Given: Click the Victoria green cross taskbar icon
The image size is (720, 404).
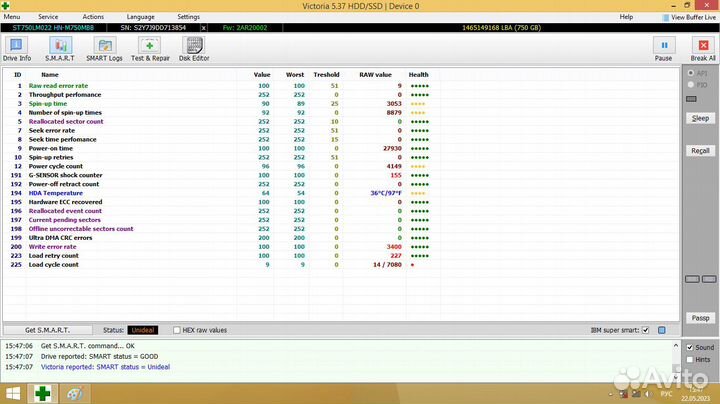Looking at the screenshot, I should (x=43, y=393).
